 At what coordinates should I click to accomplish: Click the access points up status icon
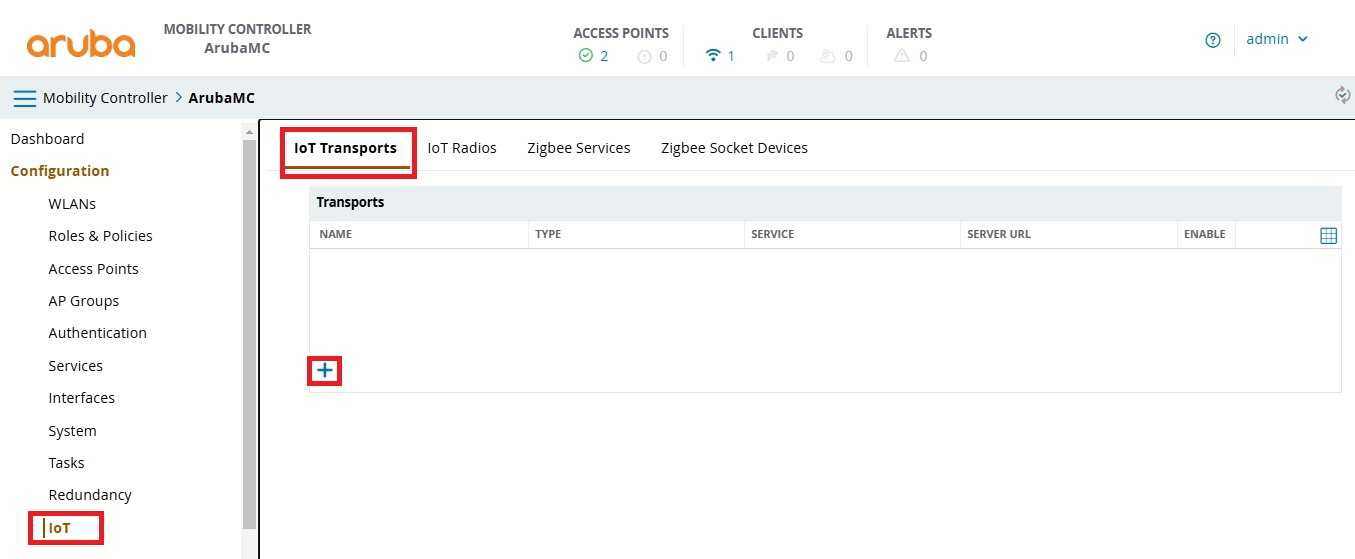586,56
